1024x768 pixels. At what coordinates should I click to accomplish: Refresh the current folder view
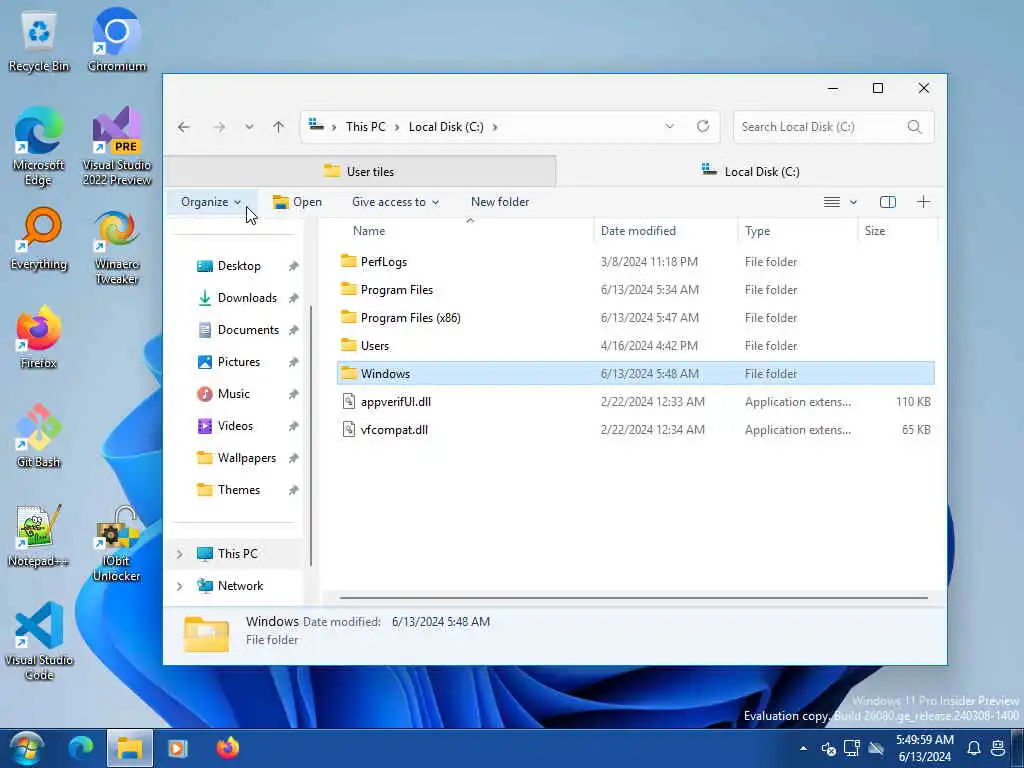pos(703,126)
